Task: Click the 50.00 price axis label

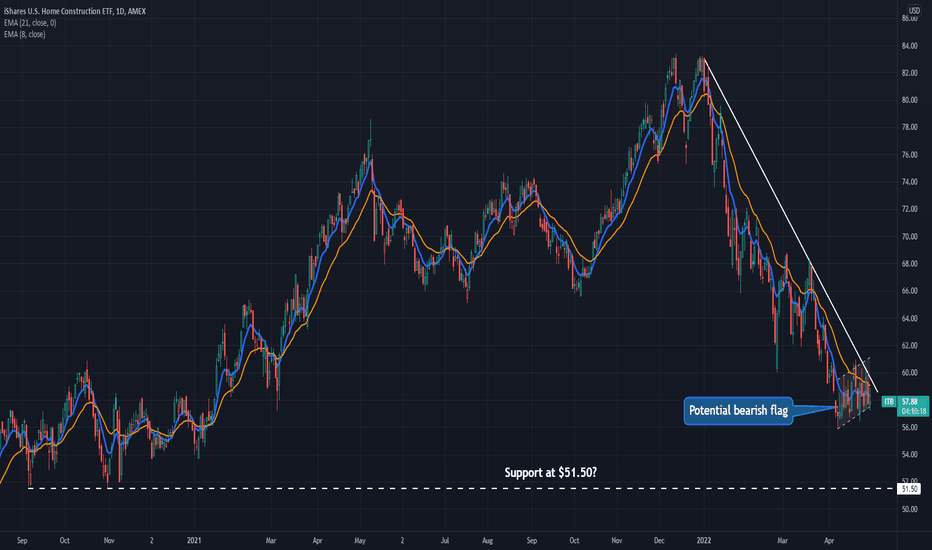Action: click(x=909, y=510)
